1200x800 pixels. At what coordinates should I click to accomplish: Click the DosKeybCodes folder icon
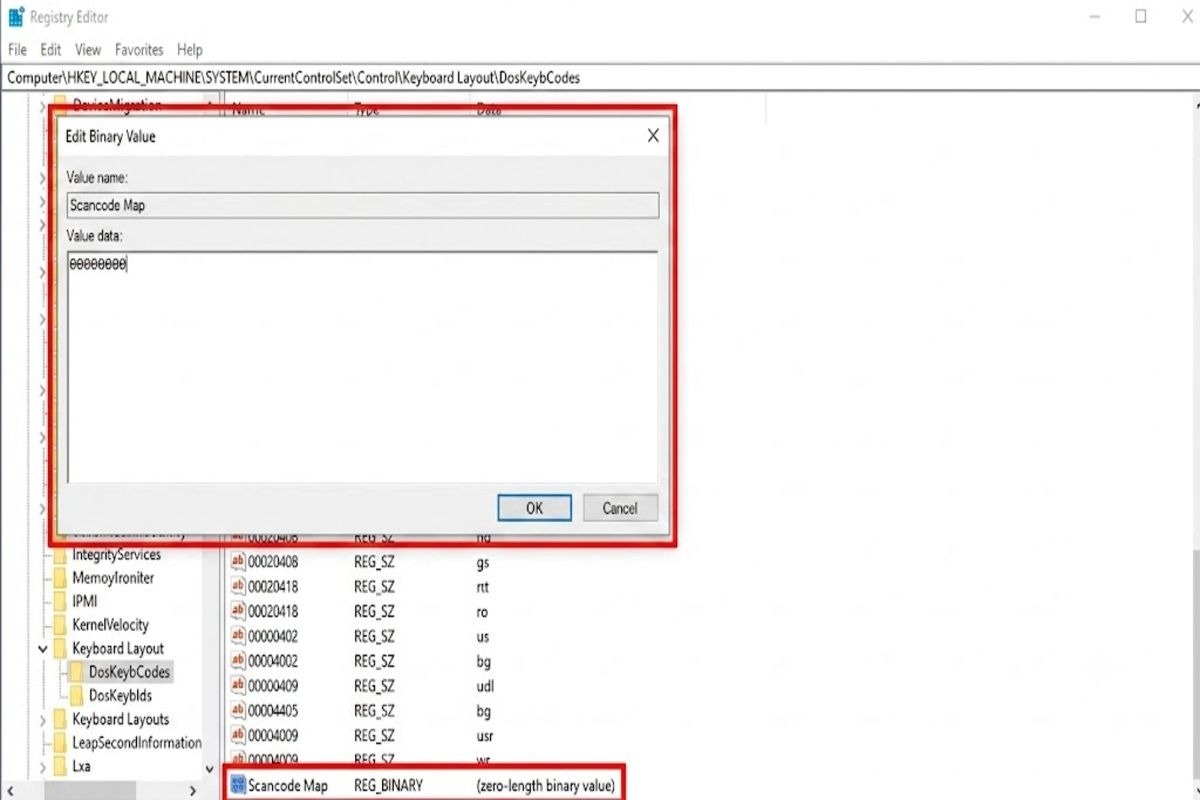pos(77,672)
